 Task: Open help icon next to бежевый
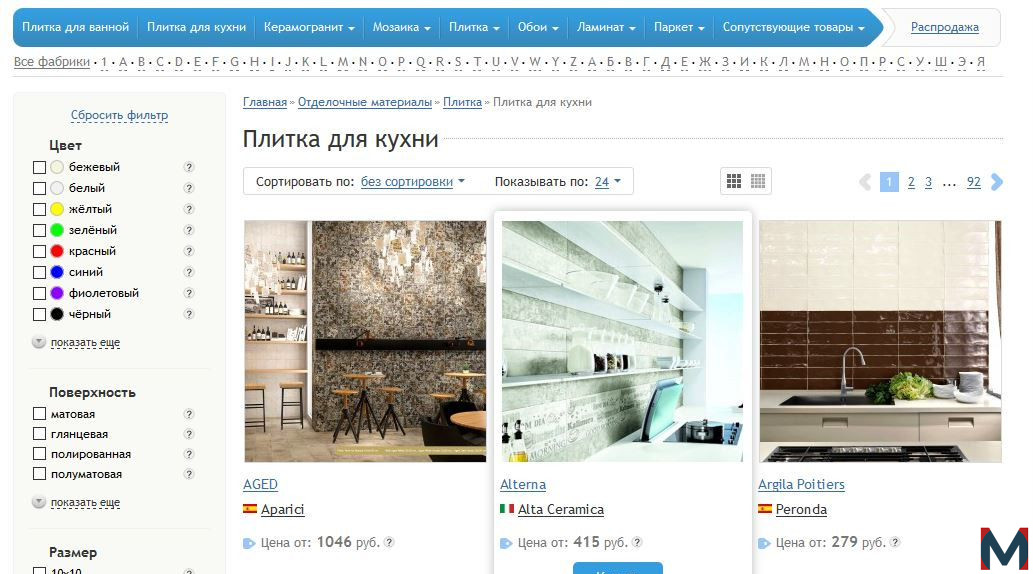pyautogui.click(x=189, y=167)
